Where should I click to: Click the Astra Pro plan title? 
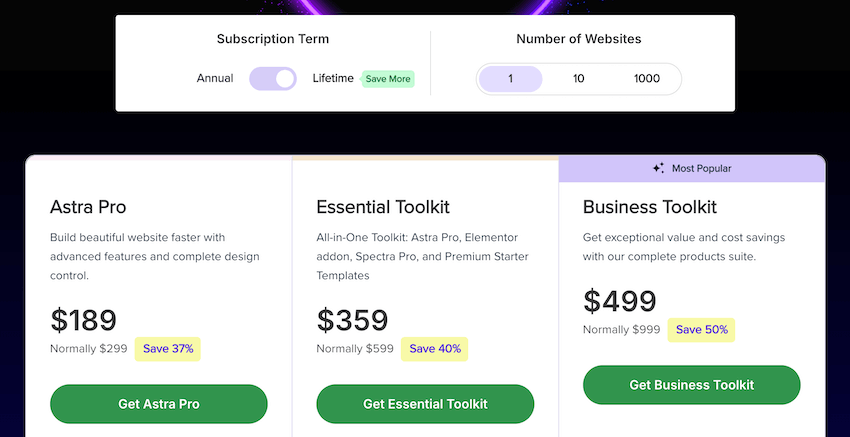[x=88, y=208]
